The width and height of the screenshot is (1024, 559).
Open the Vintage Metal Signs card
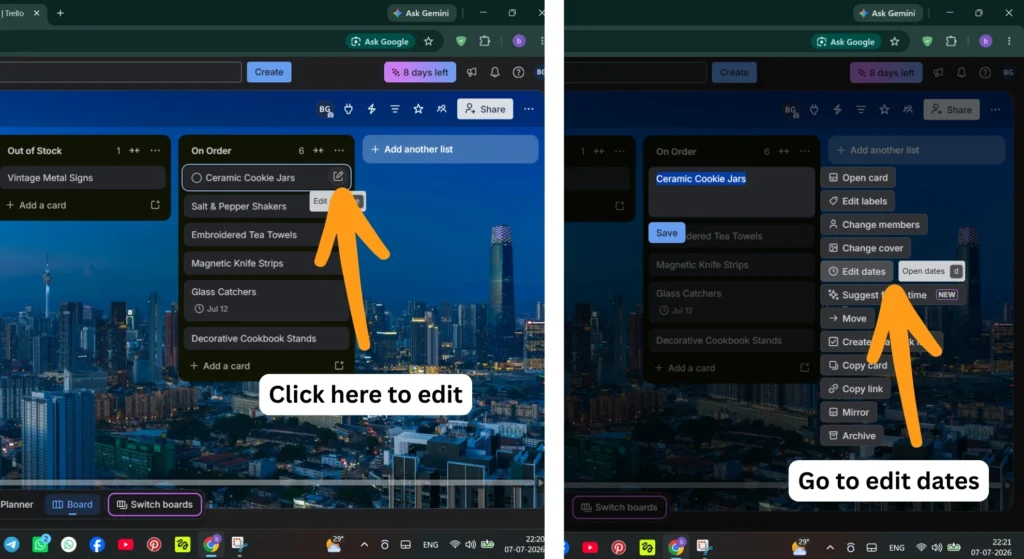coord(83,178)
